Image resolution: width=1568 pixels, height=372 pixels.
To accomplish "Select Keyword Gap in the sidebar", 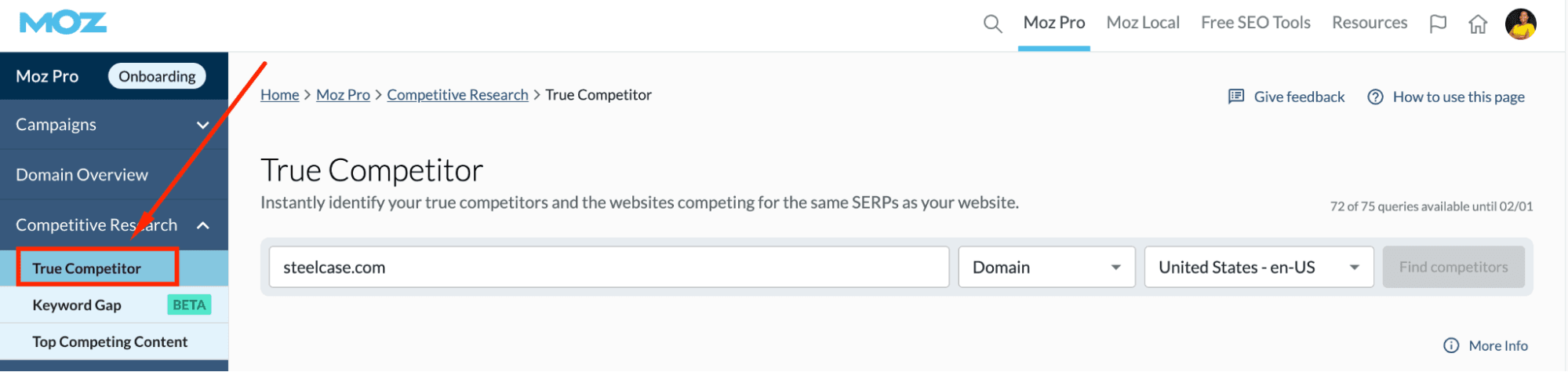I will pyautogui.click(x=77, y=305).
